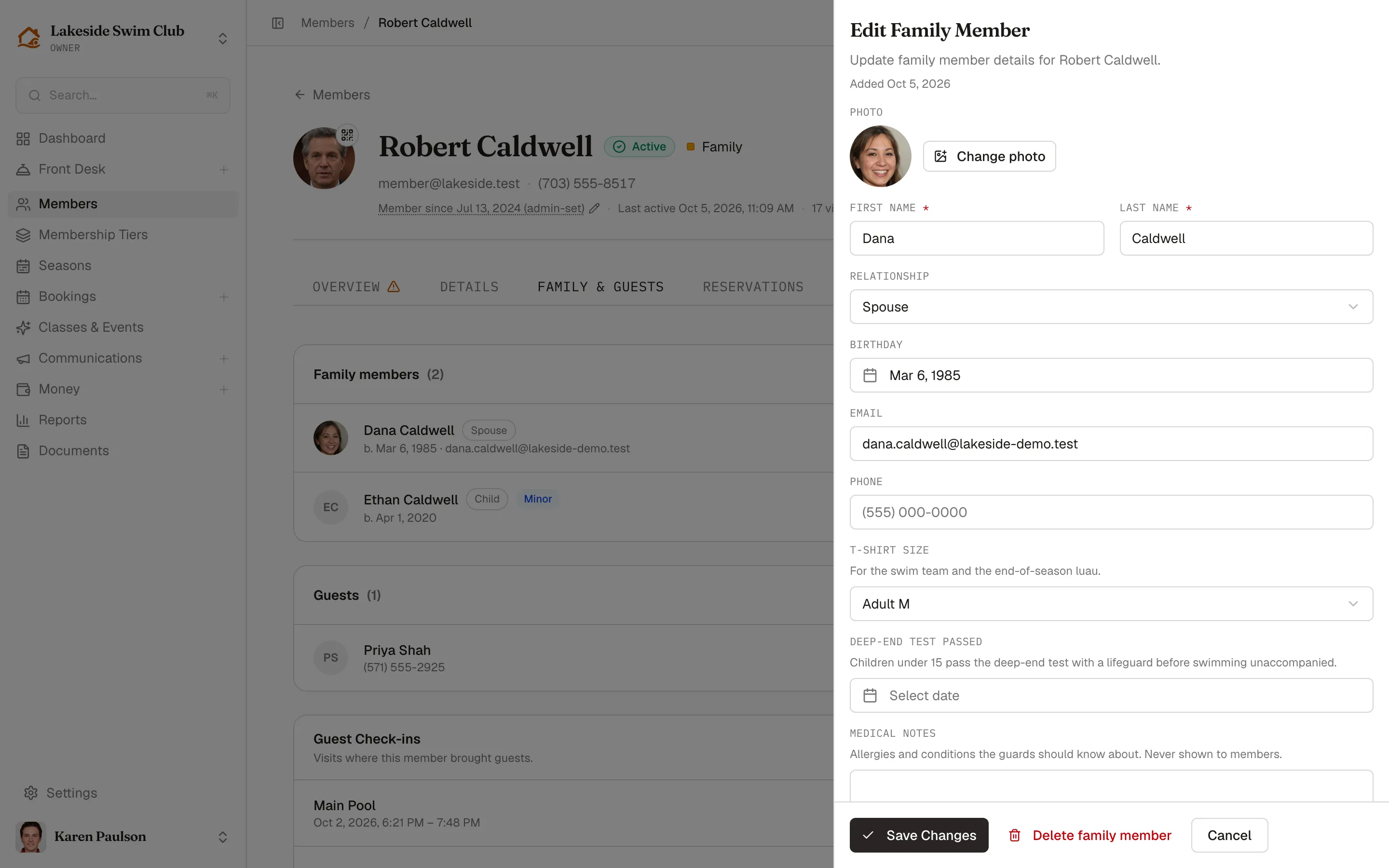1389x868 pixels.
Task: Open Documents in the sidebar
Action: pos(123,451)
